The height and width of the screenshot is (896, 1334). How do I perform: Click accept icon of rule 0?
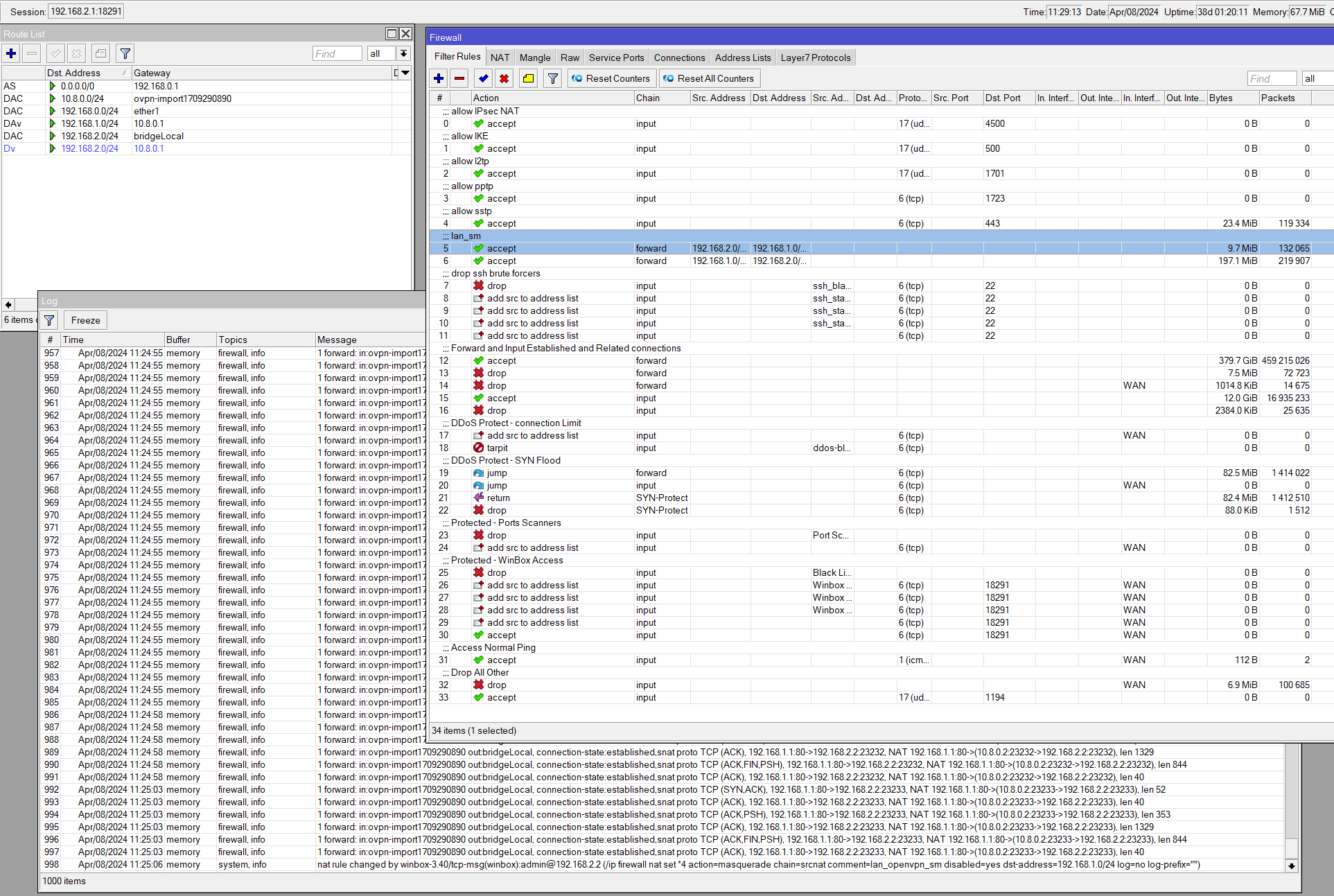(478, 124)
